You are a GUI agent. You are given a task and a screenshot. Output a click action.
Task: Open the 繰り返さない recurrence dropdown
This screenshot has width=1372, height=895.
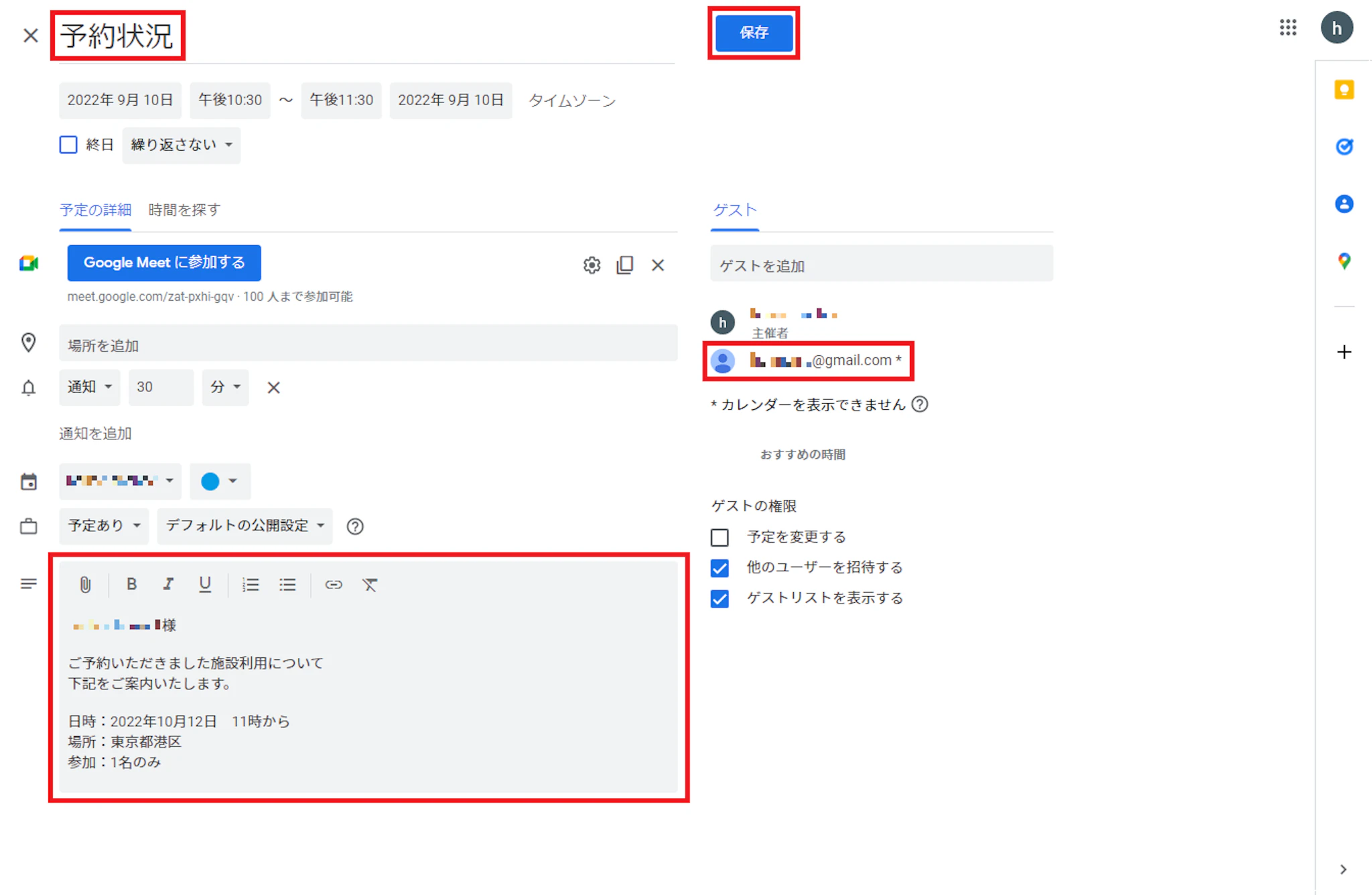181,145
